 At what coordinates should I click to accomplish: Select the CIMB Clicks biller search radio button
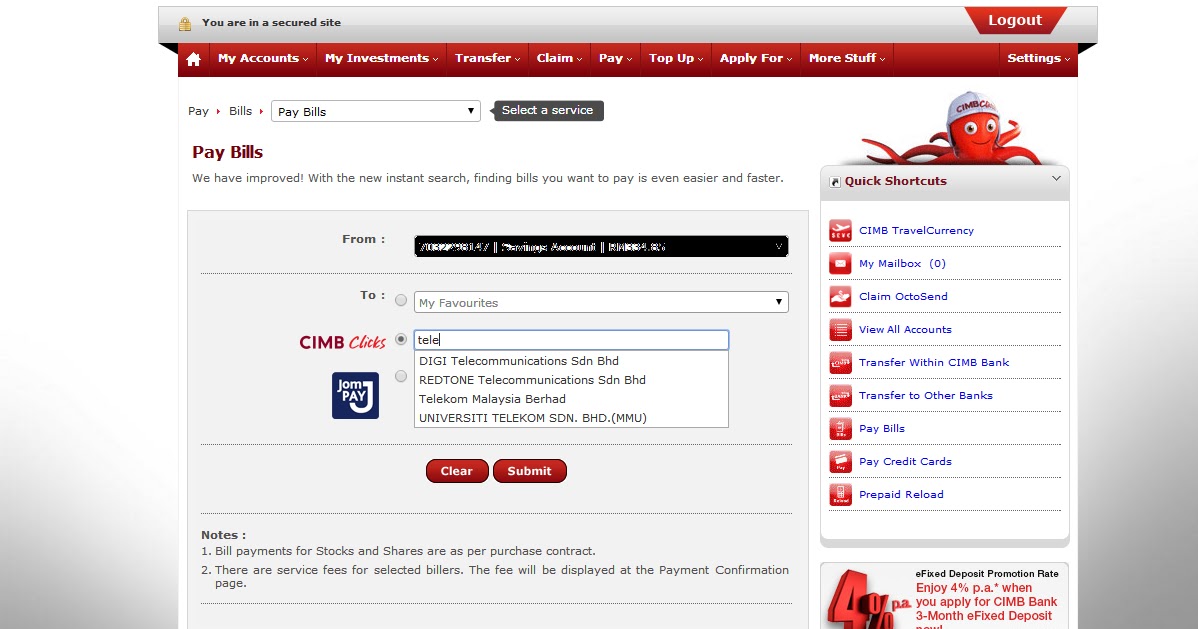point(400,339)
